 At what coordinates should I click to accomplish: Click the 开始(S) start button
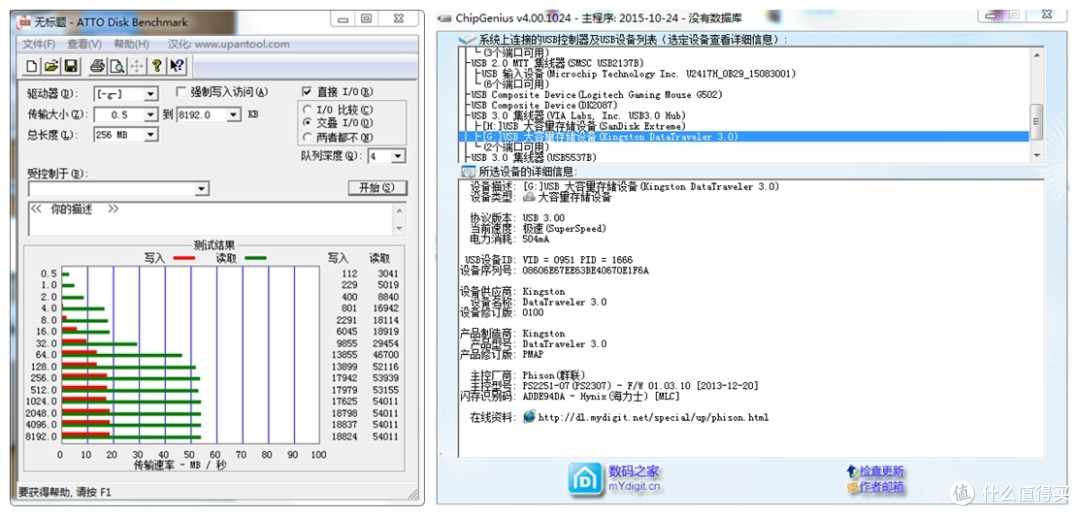click(377, 188)
